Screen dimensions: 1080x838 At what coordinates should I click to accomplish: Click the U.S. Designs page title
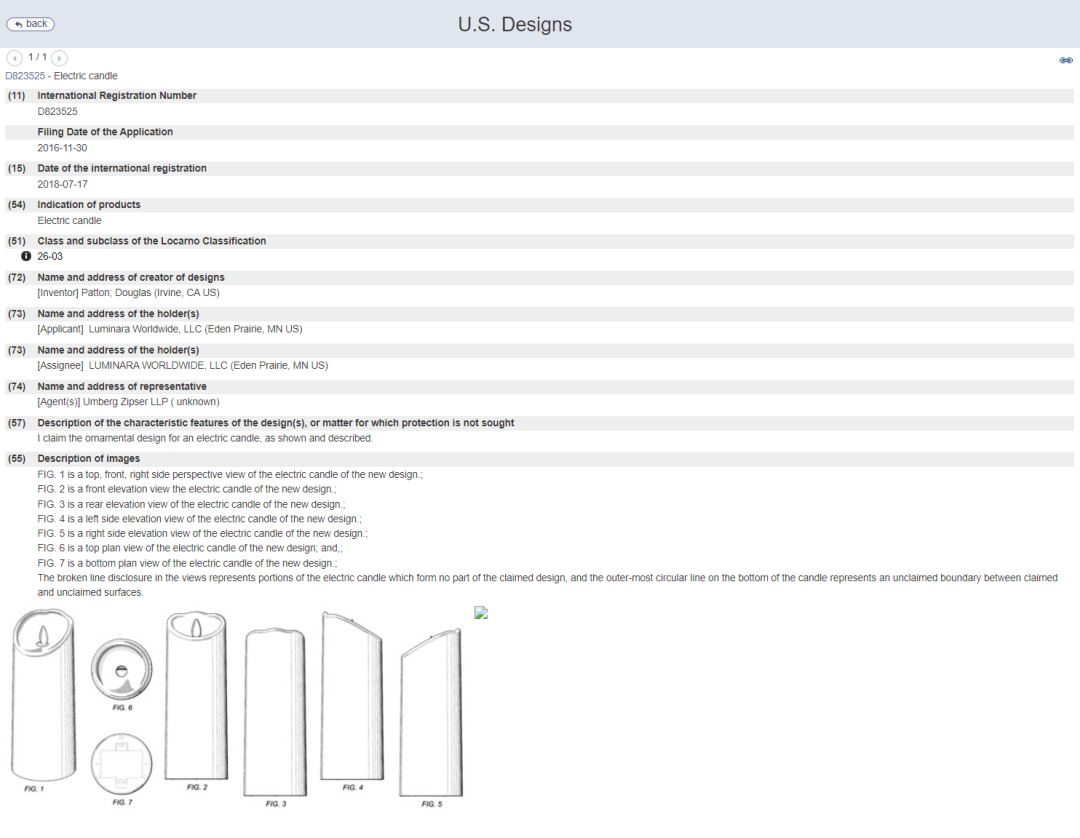(x=515, y=24)
